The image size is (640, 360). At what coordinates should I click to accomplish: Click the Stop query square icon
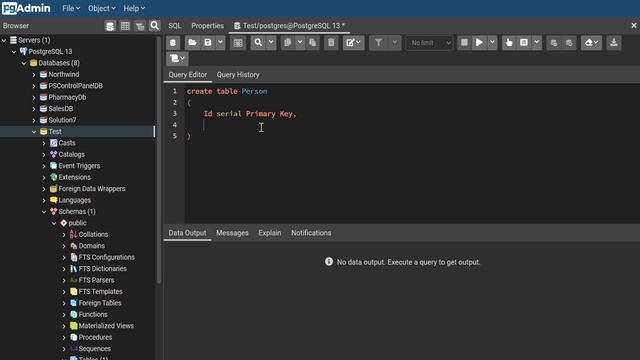pos(464,42)
